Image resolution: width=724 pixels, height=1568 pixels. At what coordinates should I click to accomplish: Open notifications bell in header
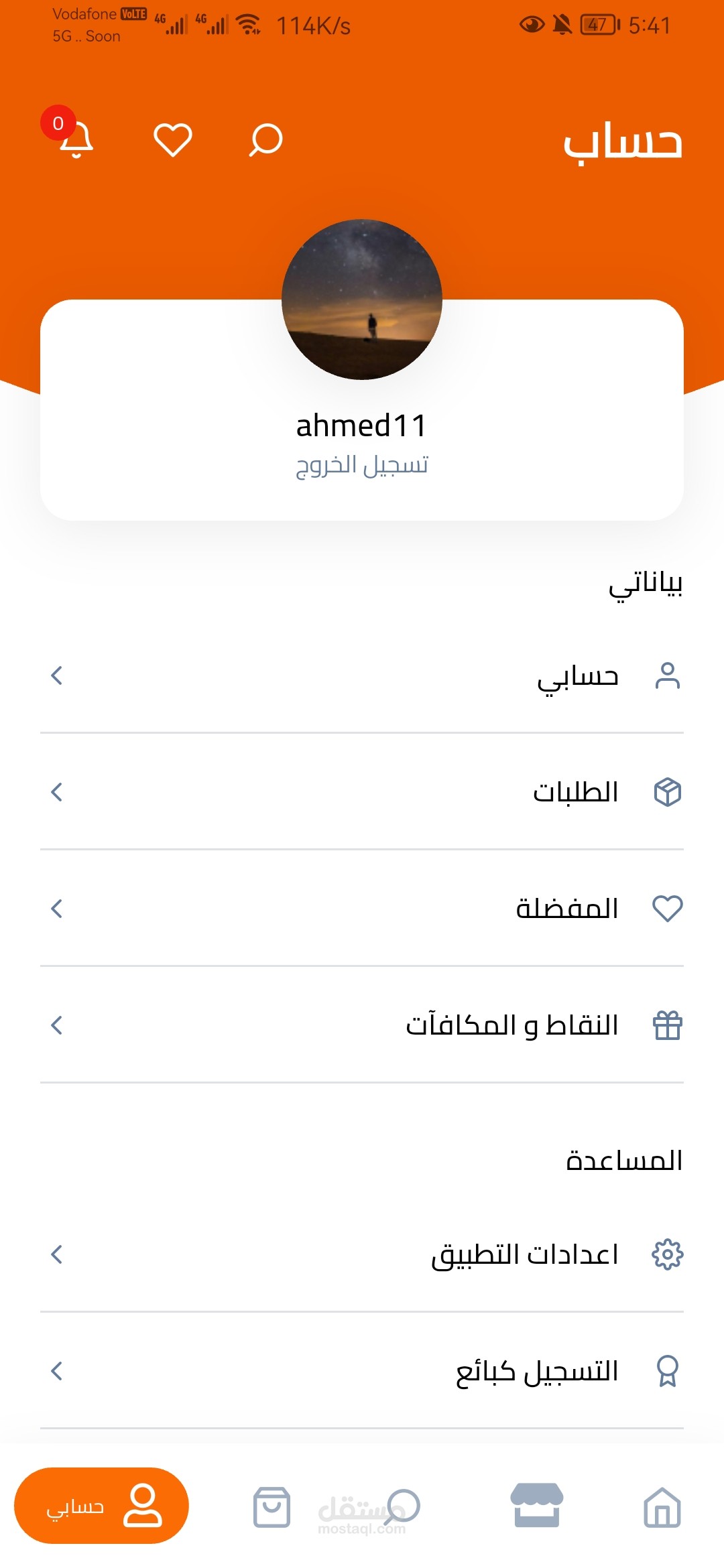point(75,139)
